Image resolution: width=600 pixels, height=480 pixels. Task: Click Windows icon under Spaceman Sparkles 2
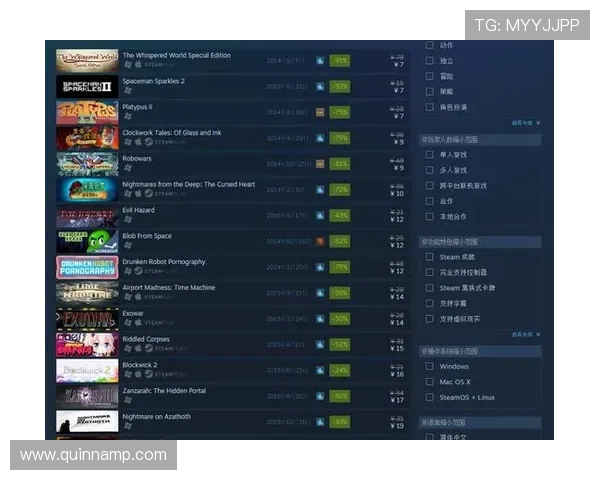[128, 90]
